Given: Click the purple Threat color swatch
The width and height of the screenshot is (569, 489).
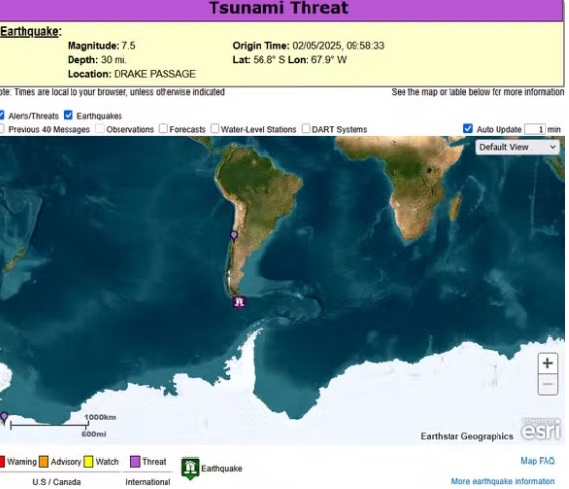Looking at the screenshot, I should click(135, 462).
